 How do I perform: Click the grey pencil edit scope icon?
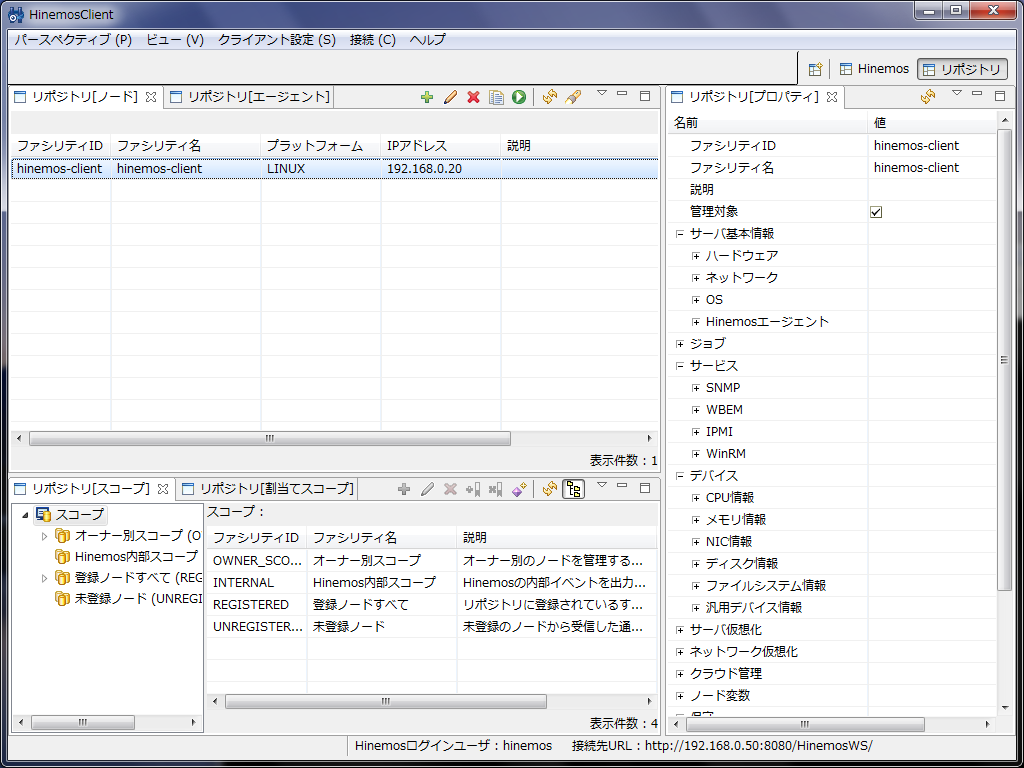tap(427, 488)
